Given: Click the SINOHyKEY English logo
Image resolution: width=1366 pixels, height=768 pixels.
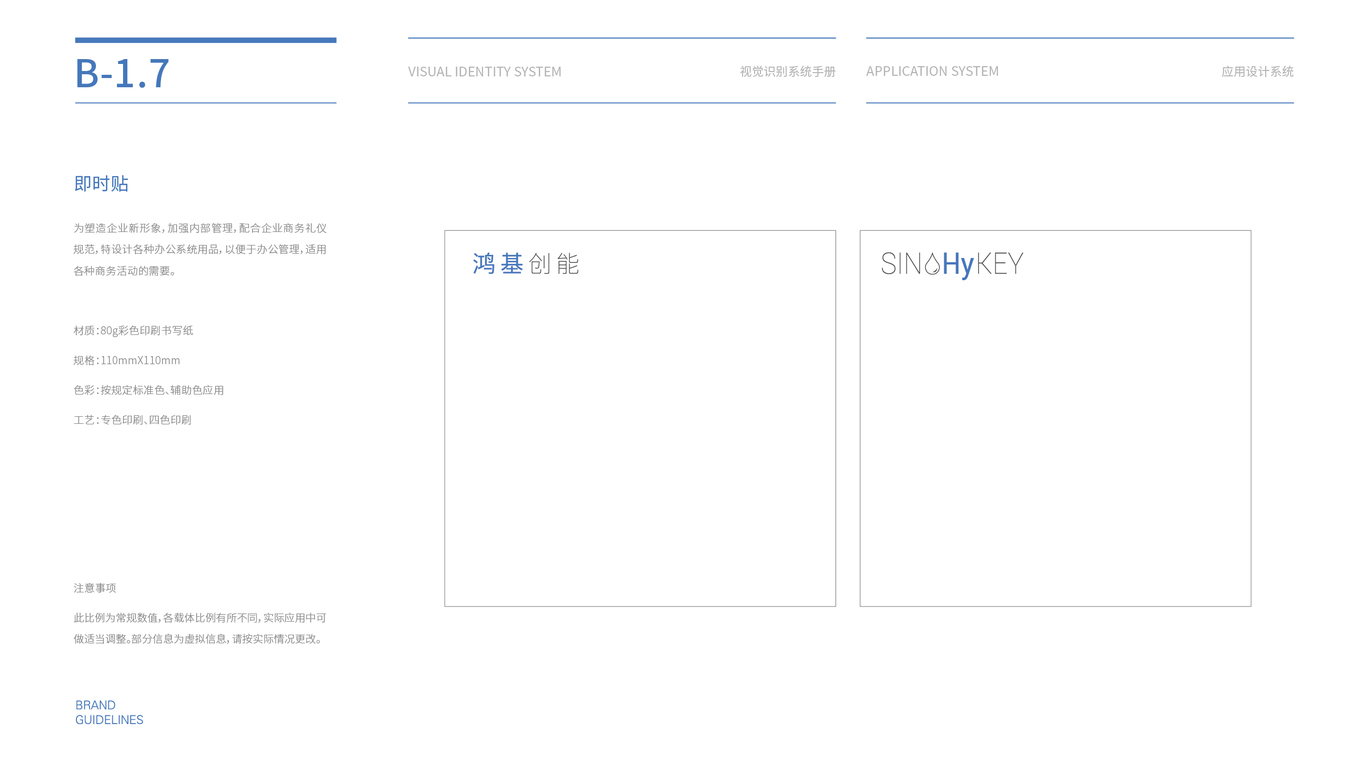Looking at the screenshot, I should [952, 264].
